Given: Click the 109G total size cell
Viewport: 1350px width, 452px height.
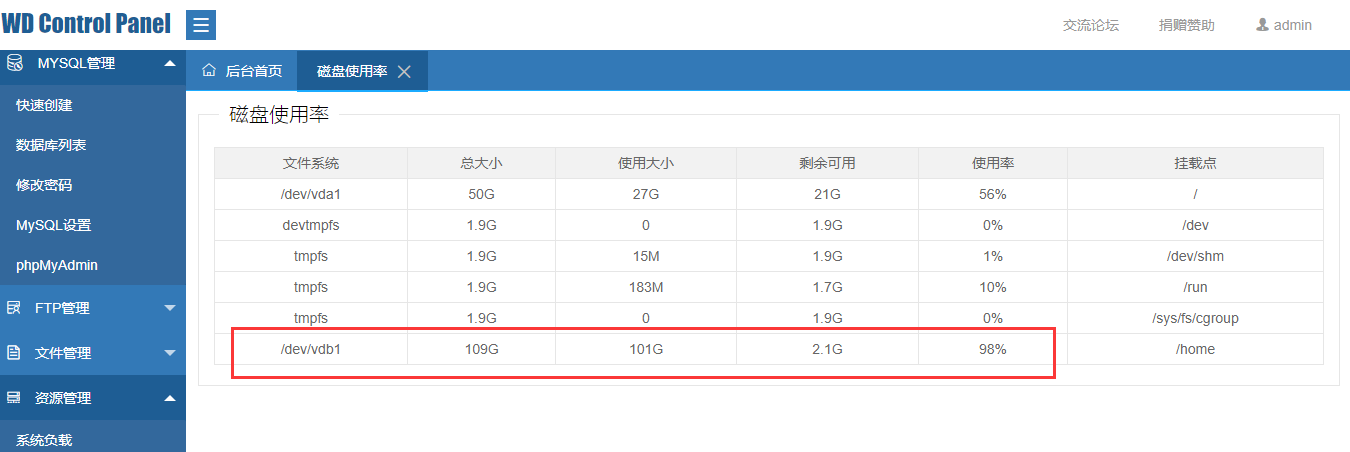Looking at the screenshot, I should pyautogui.click(x=481, y=349).
